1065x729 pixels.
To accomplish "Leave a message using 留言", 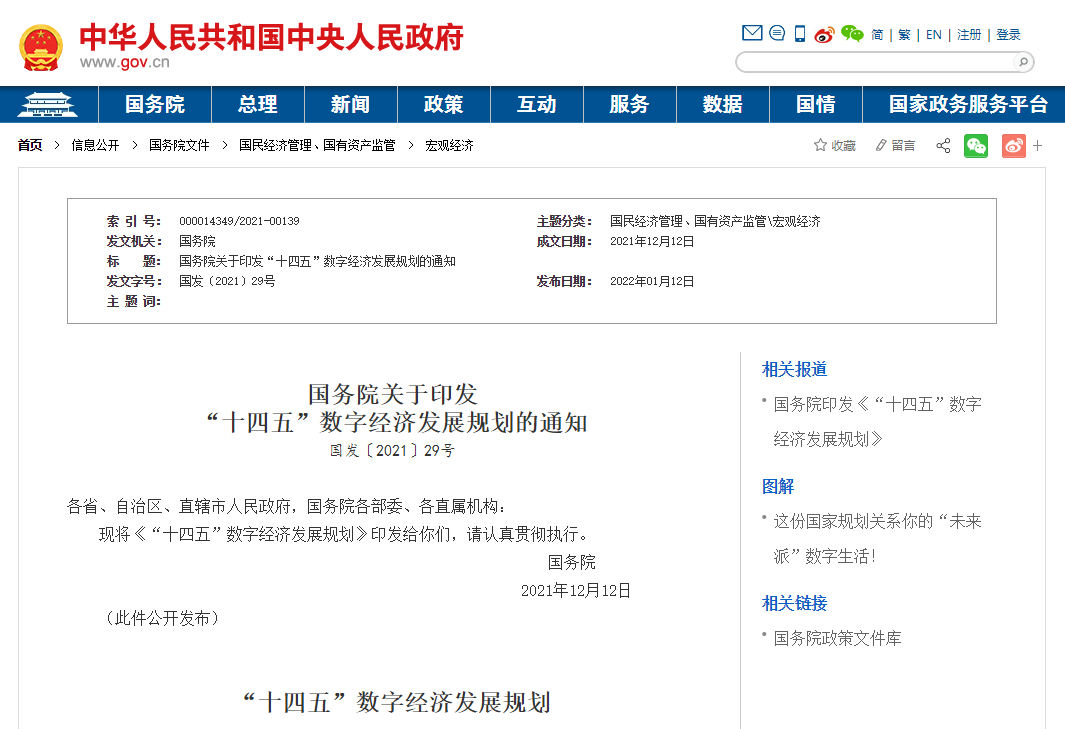I will pyautogui.click(x=895, y=146).
